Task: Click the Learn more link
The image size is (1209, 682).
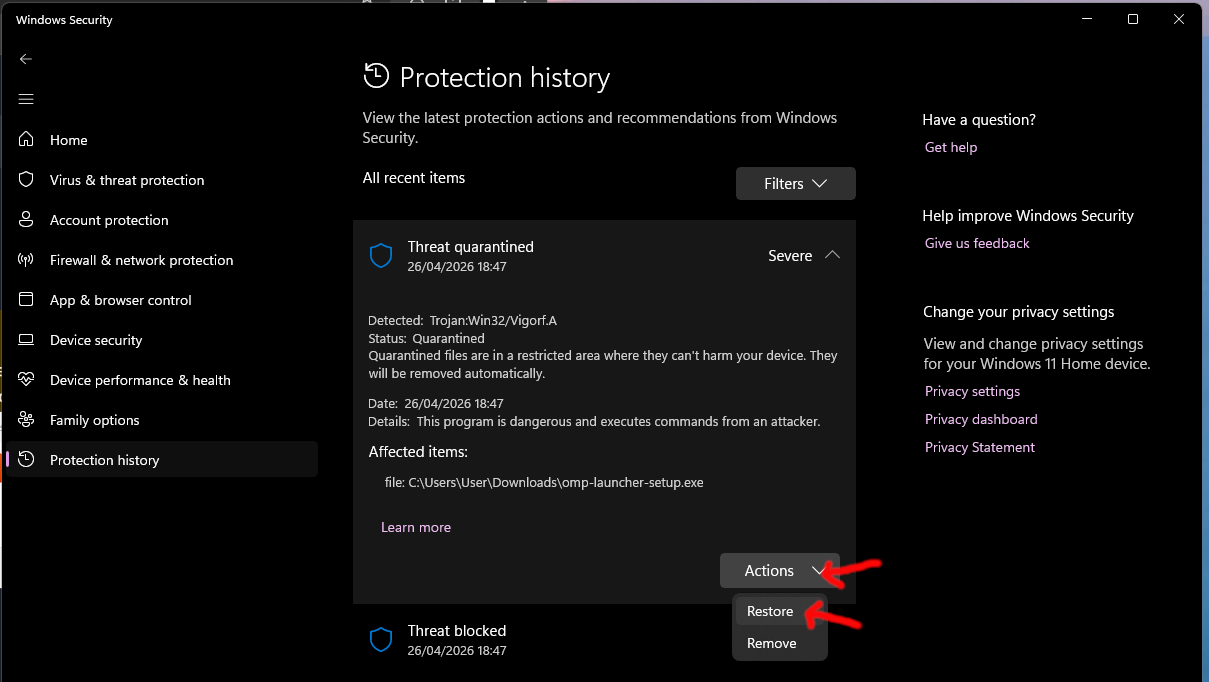Action: point(416,527)
